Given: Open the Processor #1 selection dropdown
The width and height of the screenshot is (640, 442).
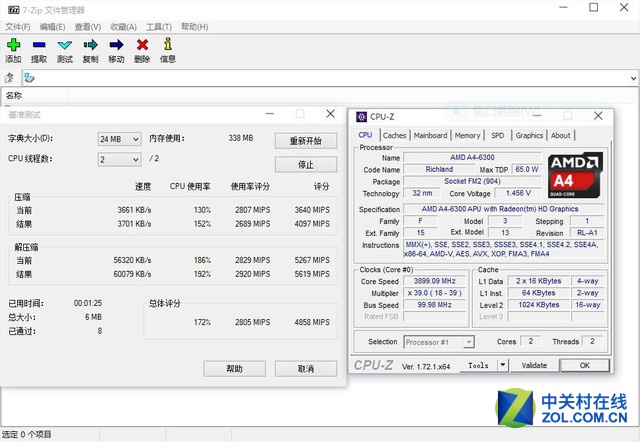Looking at the screenshot, I should (x=435, y=342).
